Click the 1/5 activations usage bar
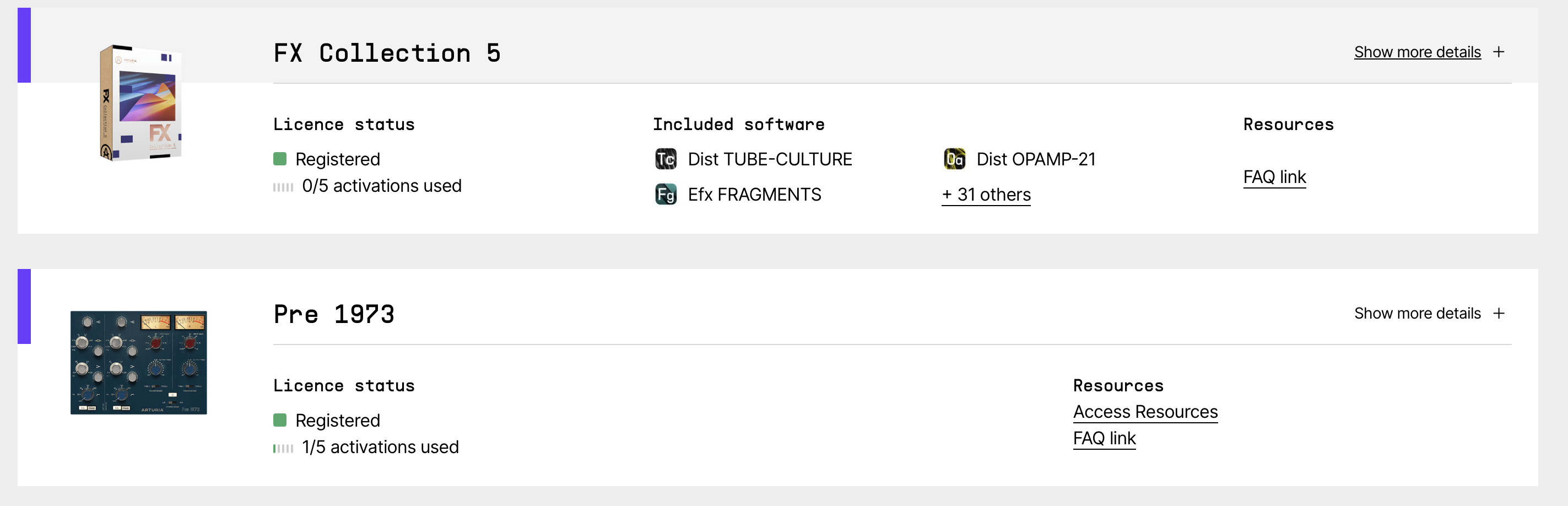This screenshot has width=1568, height=506. coord(283,449)
